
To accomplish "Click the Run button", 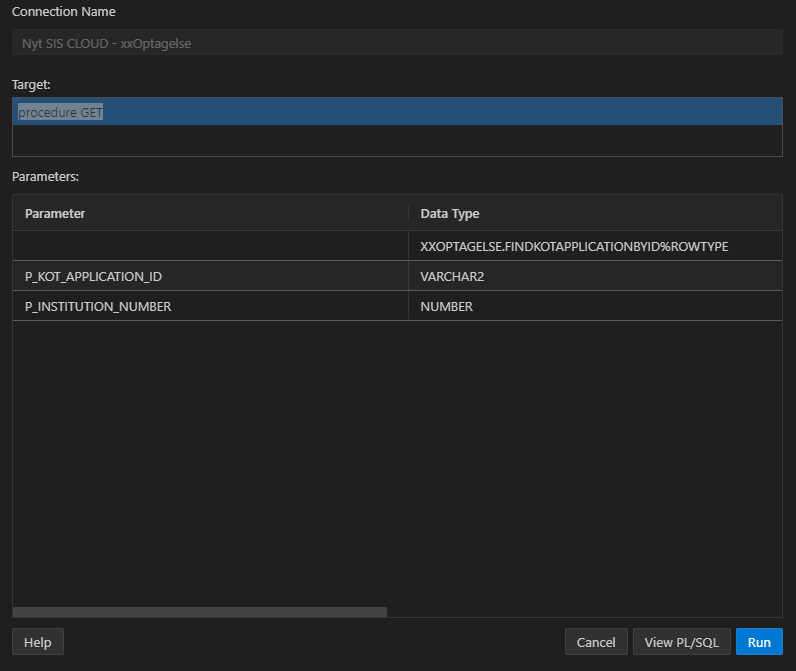I will [759, 642].
